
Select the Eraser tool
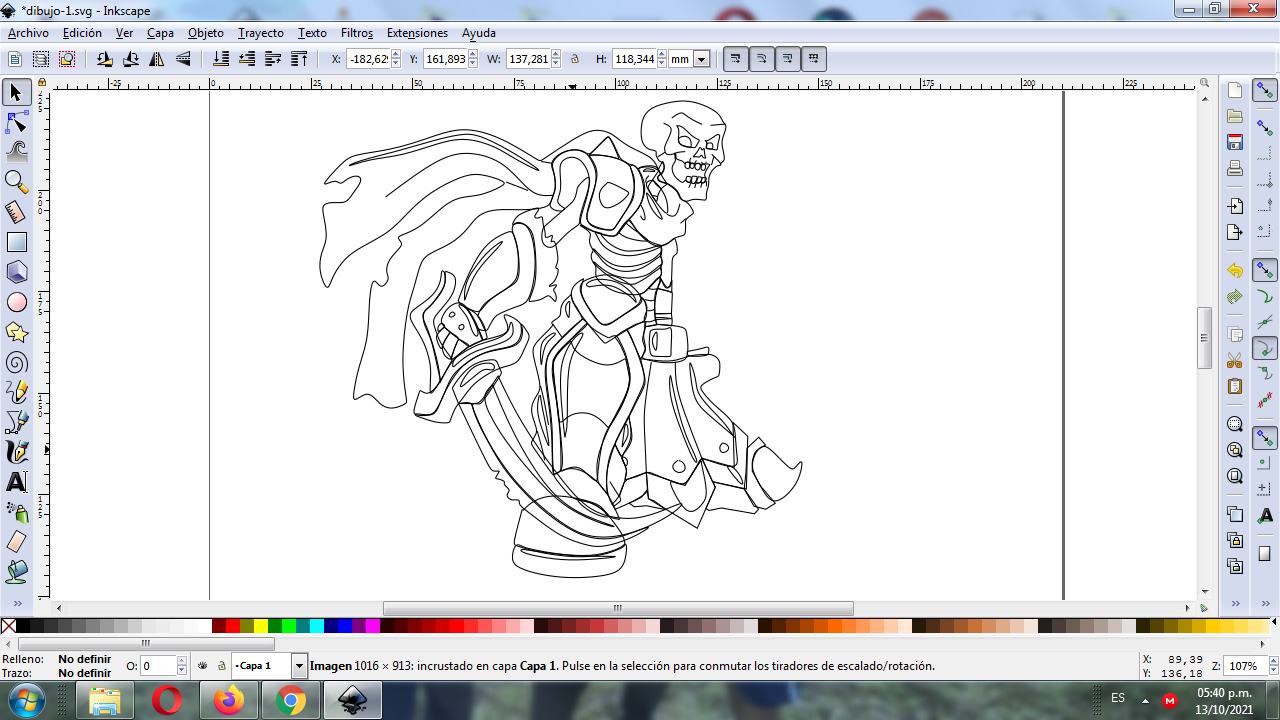(16, 542)
